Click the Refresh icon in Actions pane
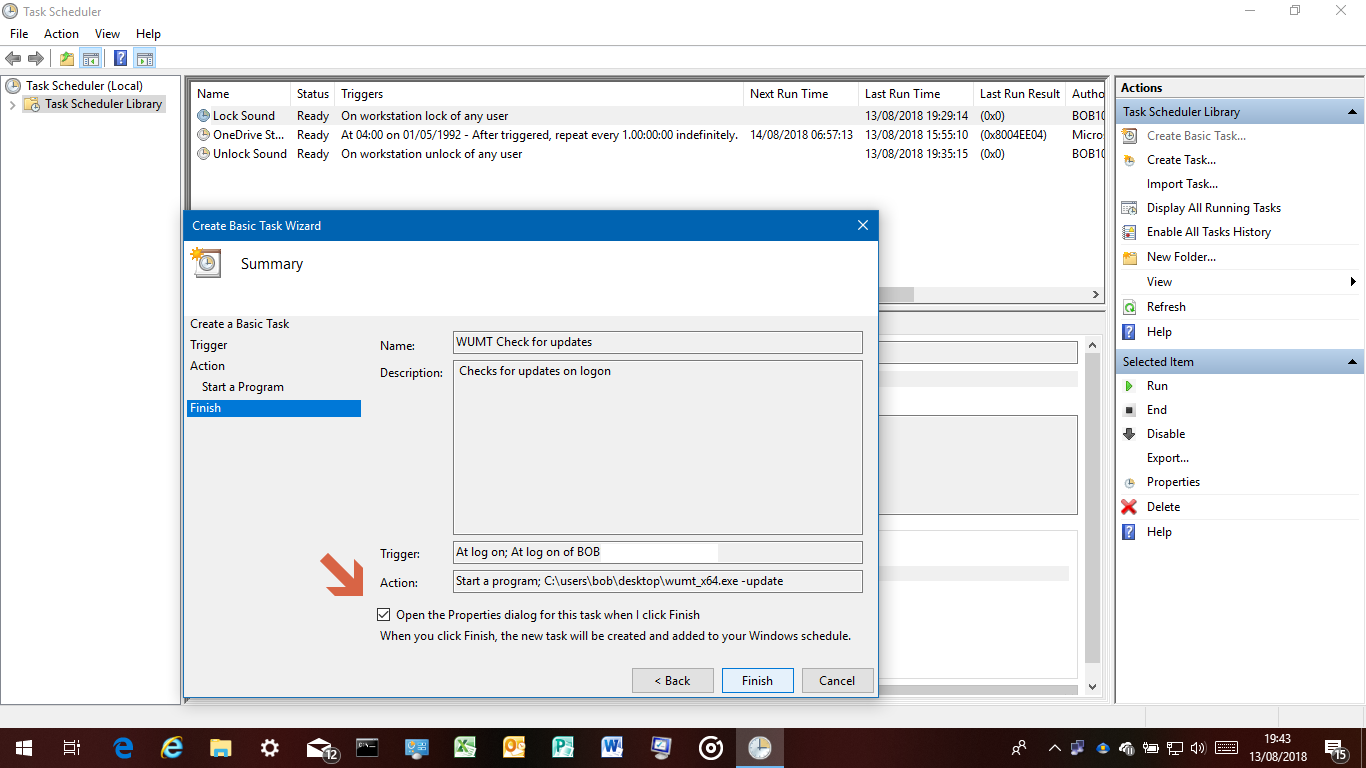 pyautogui.click(x=1129, y=307)
